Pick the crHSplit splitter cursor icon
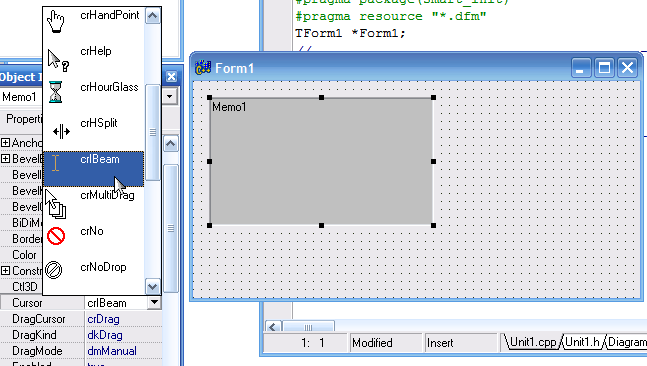The image size is (647, 366). (61, 132)
